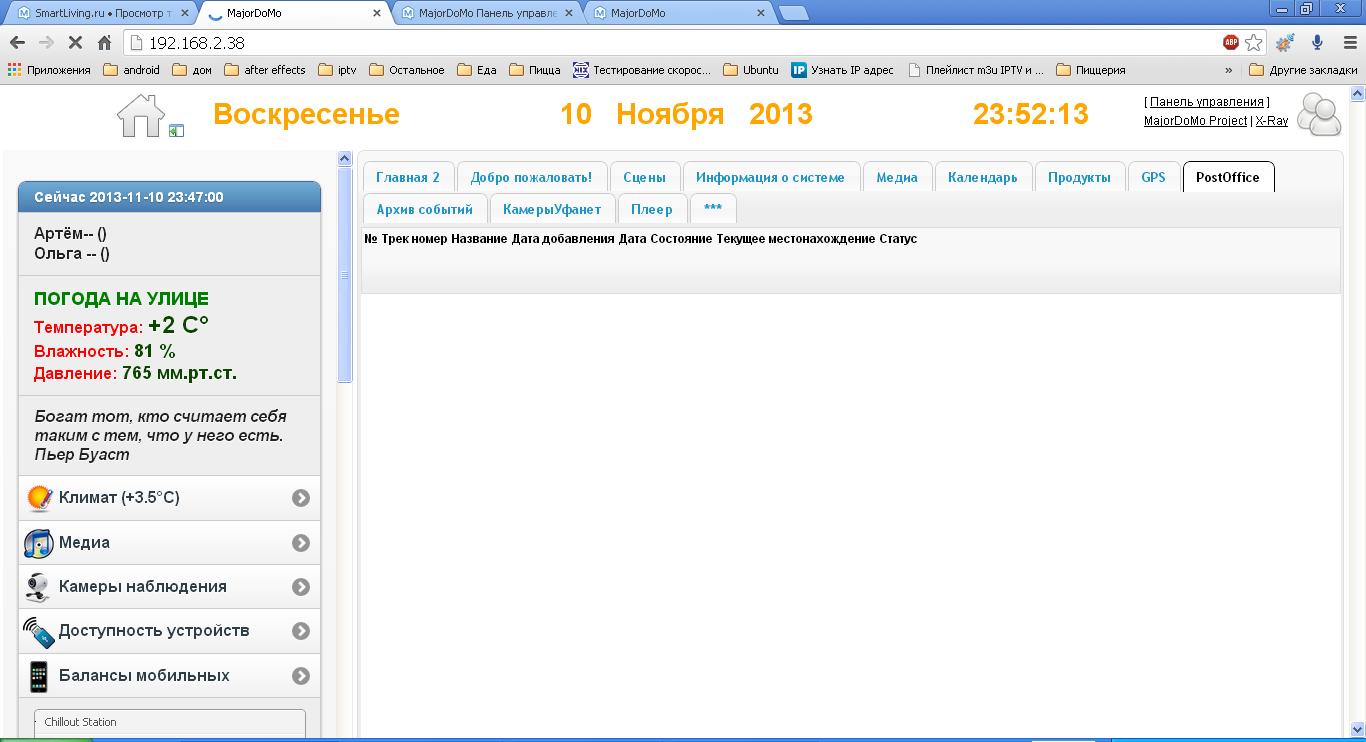Click the MajorDoMo home house icon

(140, 115)
